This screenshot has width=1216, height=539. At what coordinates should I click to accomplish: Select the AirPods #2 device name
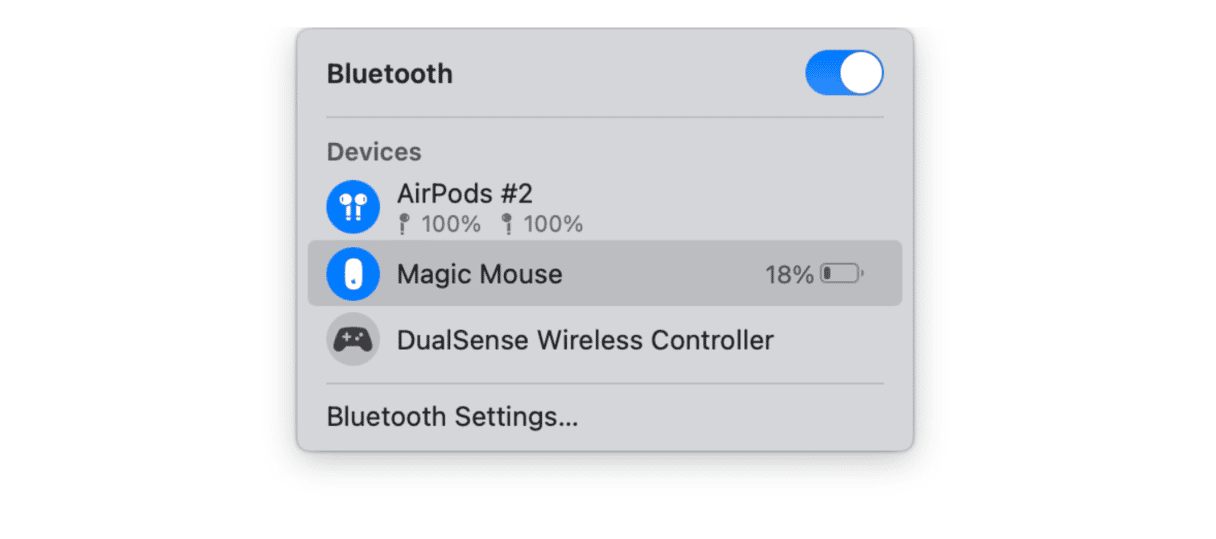point(464,193)
